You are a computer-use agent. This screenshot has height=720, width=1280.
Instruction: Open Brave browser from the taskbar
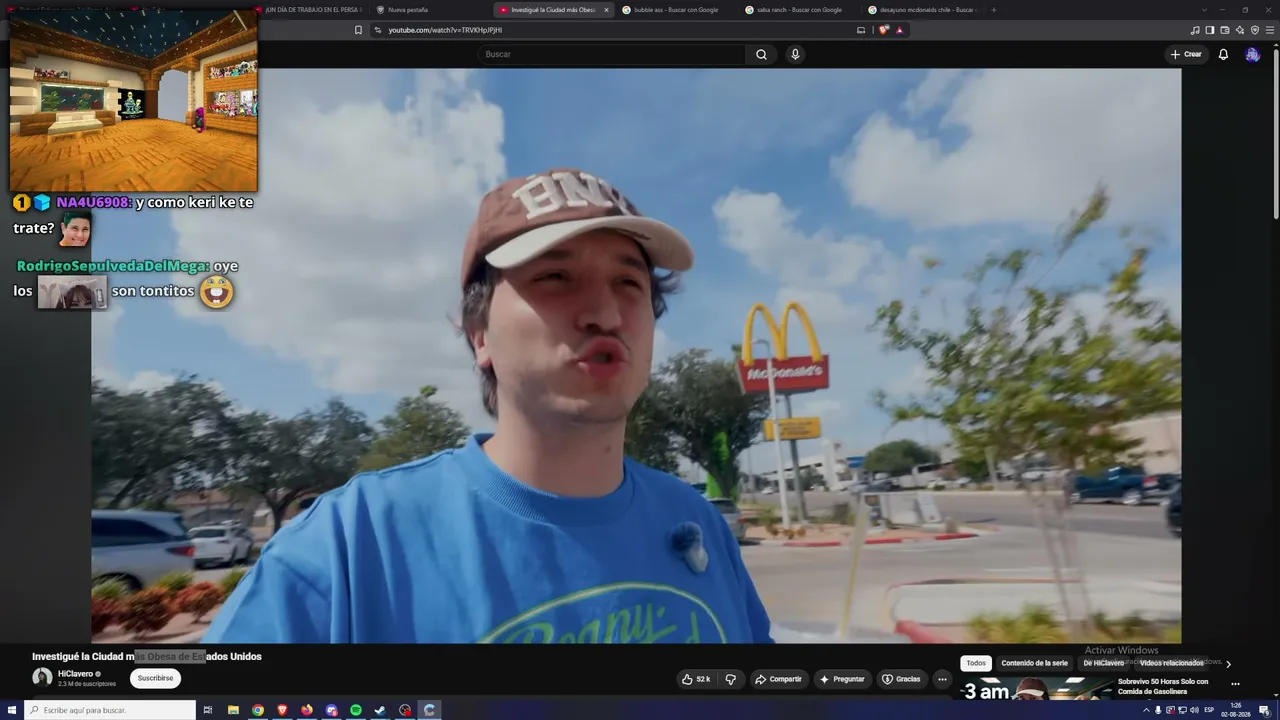[282, 710]
